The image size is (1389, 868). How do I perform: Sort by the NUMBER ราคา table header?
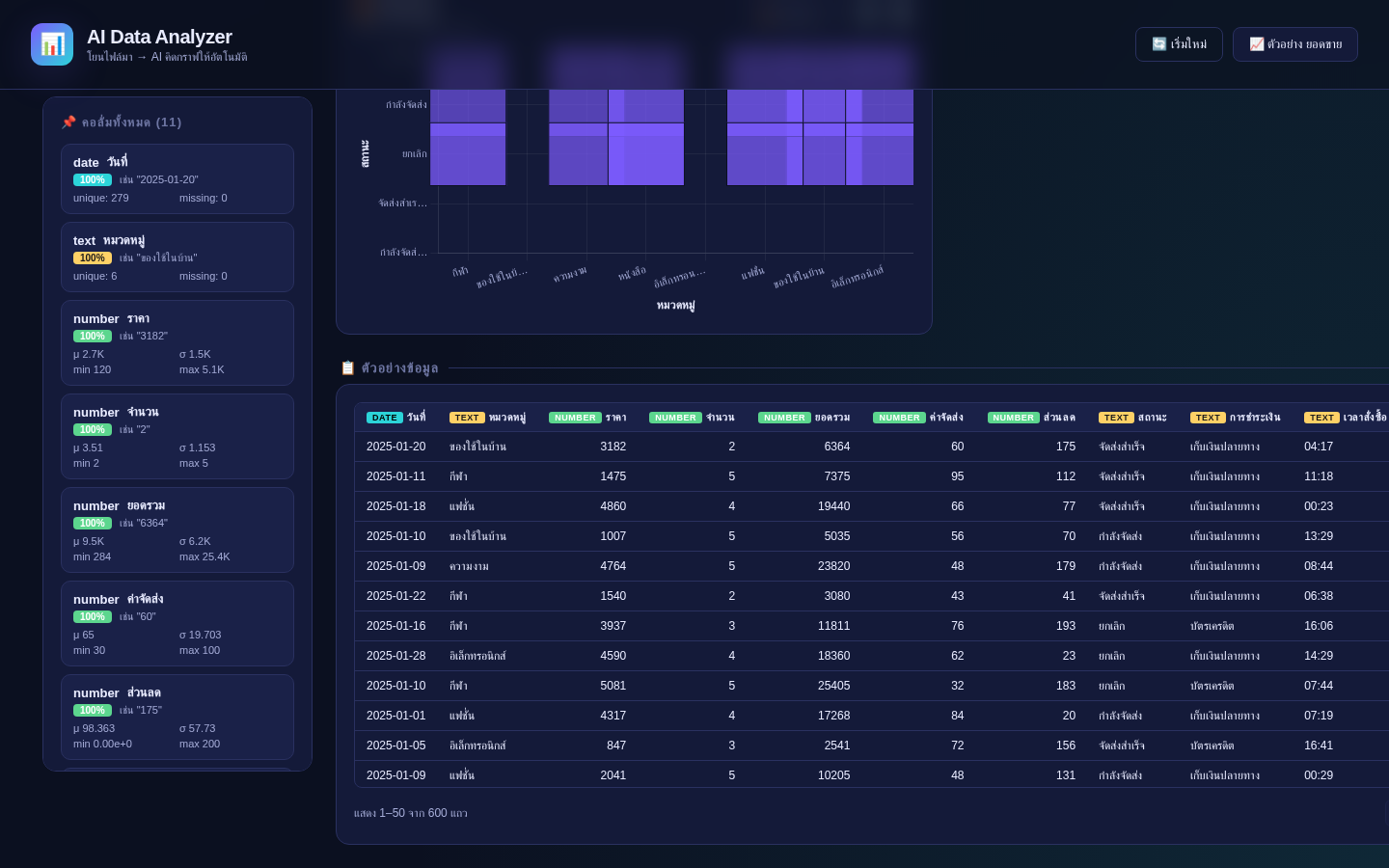click(x=587, y=418)
